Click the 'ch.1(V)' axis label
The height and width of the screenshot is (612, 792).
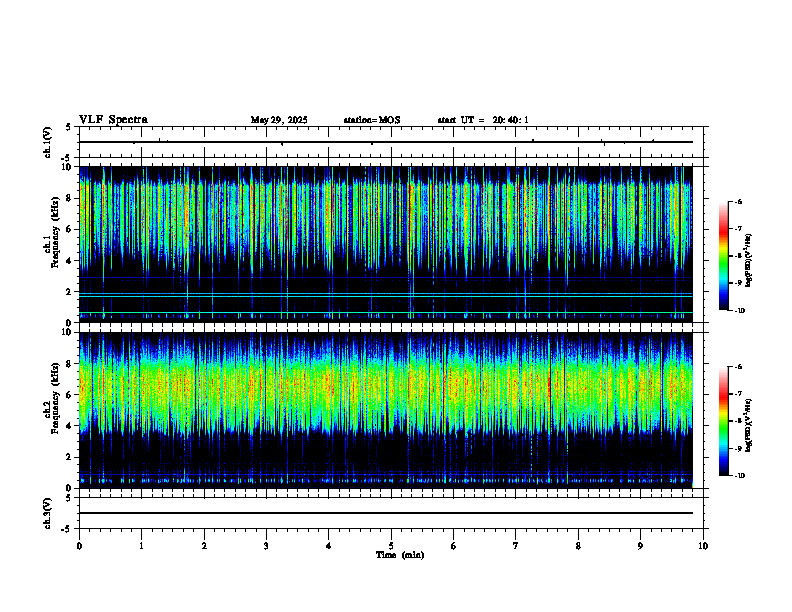click(48, 142)
